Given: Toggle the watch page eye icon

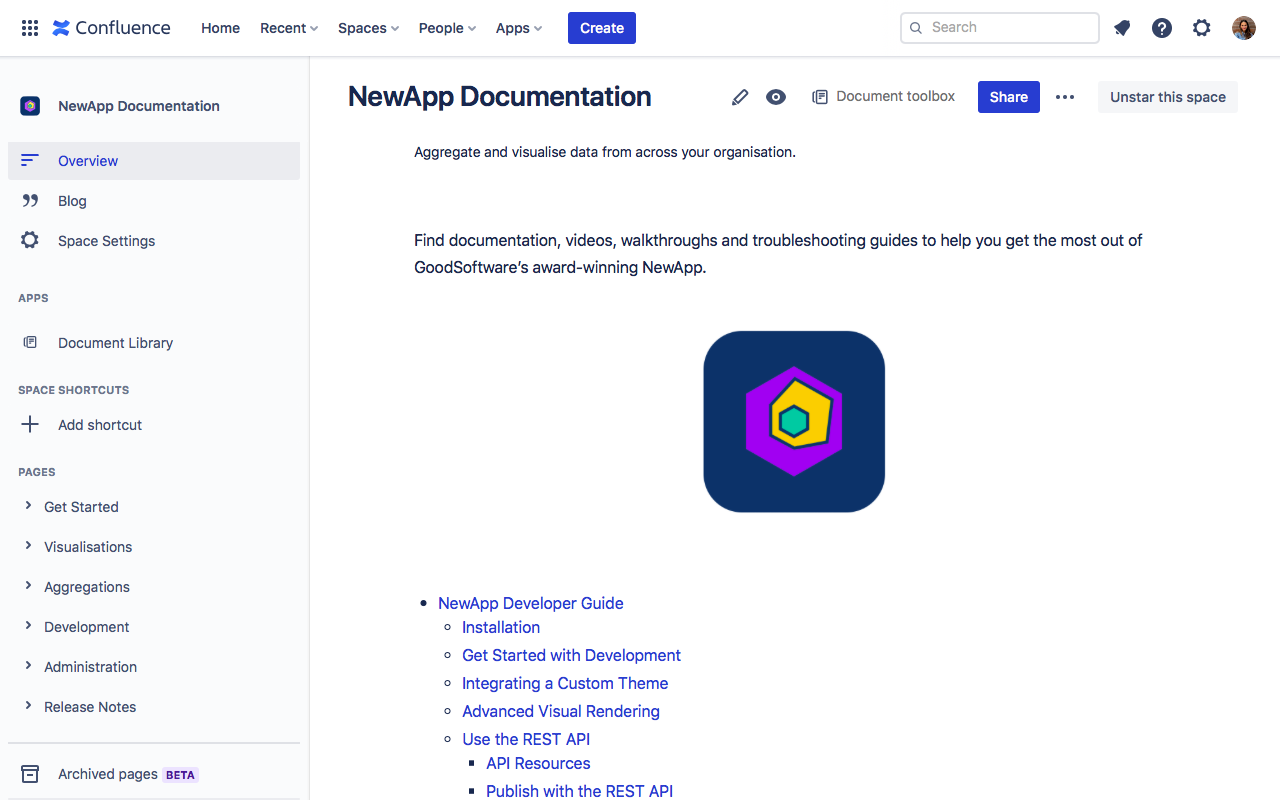Looking at the screenshot, I should pos(776,97).
